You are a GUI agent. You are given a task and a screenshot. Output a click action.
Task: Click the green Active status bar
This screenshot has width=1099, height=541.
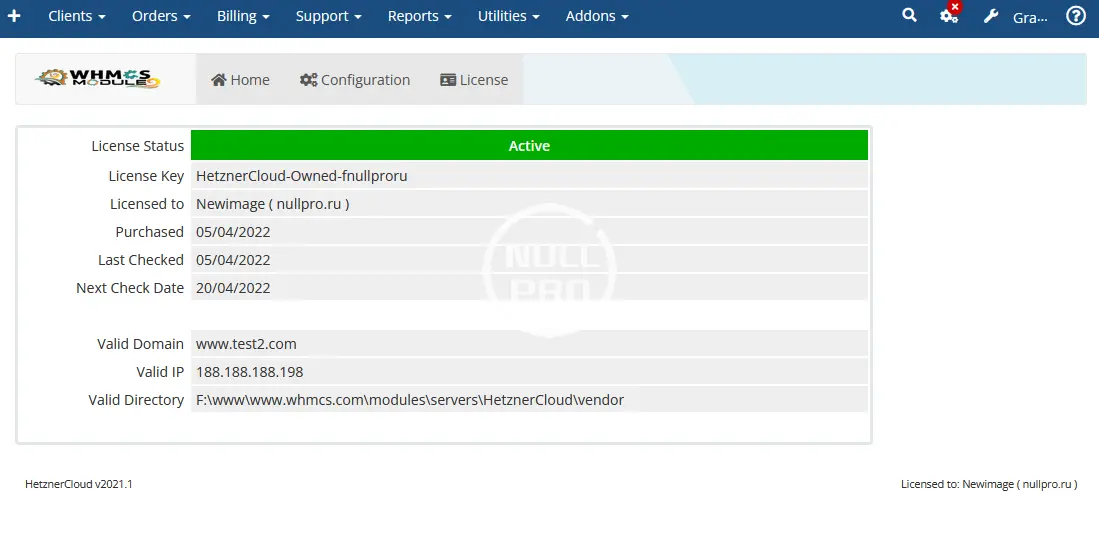pyautogui.click(x=529, y=146)
